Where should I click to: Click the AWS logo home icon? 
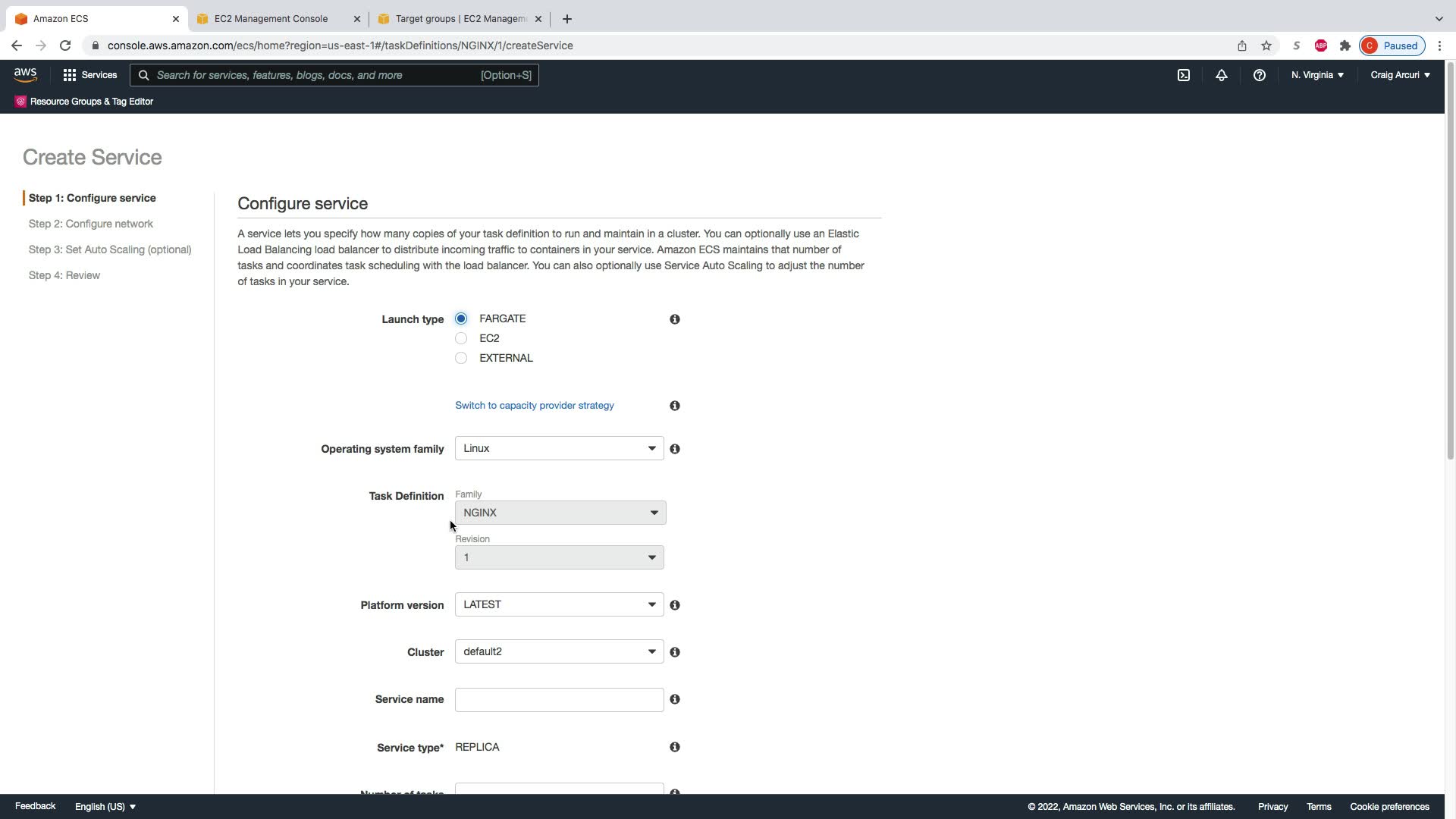25,75
